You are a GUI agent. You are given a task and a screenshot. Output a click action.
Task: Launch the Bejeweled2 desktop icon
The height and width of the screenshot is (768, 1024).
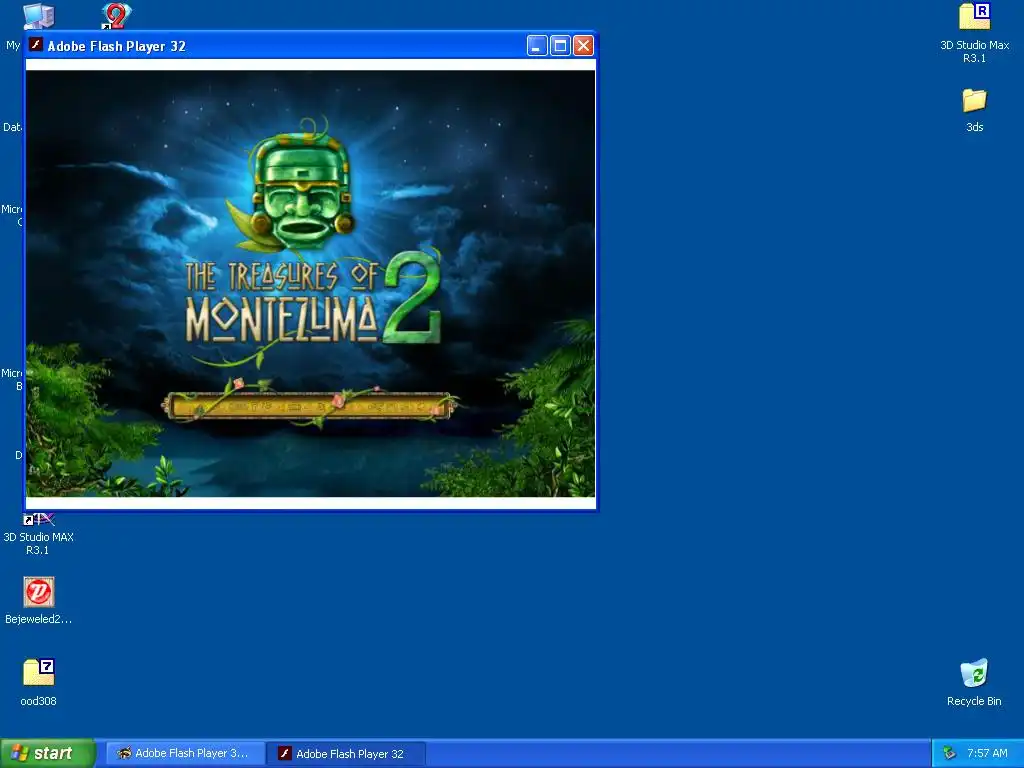[39, 592]
